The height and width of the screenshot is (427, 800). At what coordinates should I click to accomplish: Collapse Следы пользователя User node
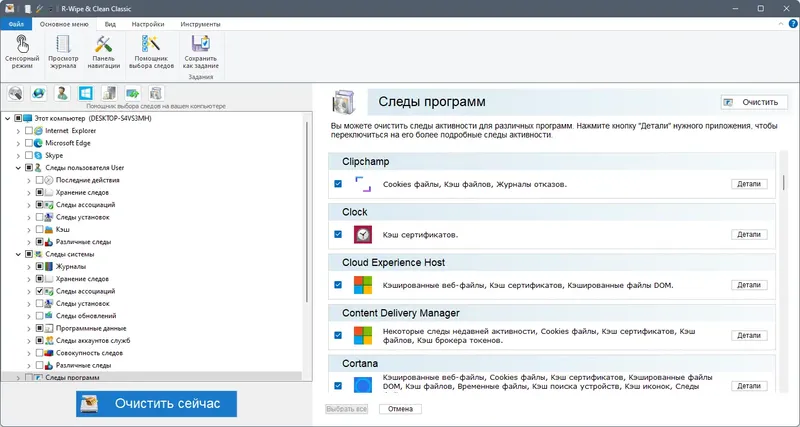(x=18, y=168)
